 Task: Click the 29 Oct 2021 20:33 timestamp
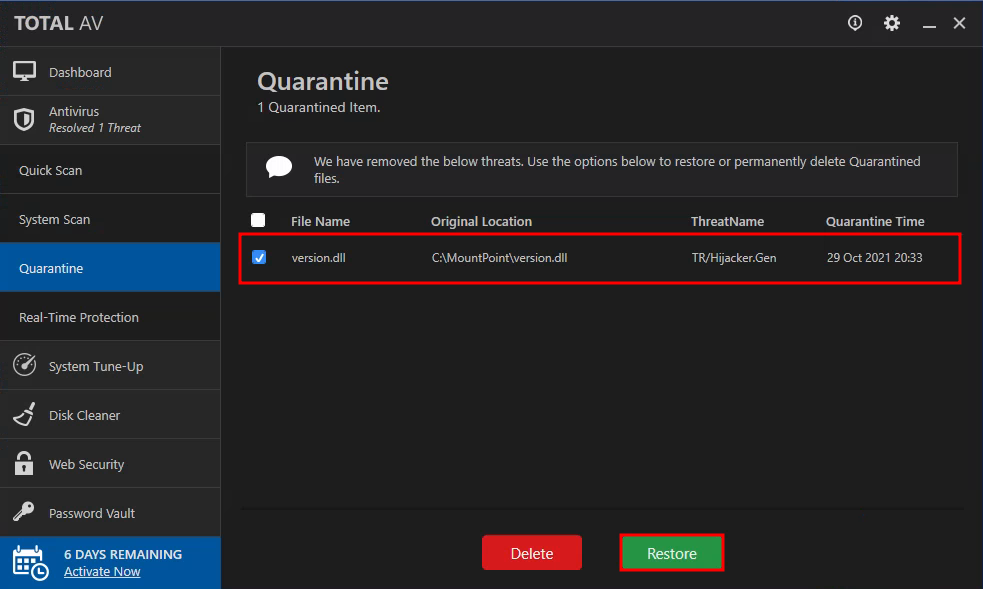875,258
